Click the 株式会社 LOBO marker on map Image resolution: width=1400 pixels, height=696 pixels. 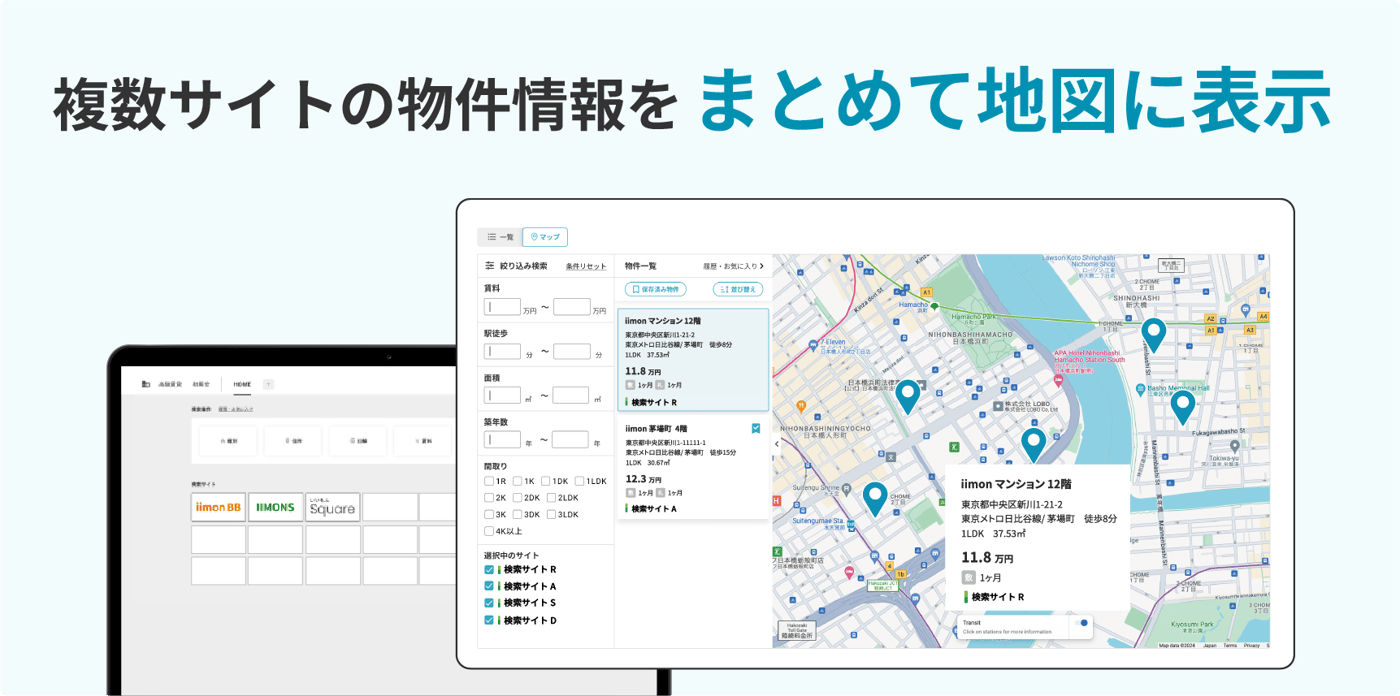[x=998, y=406]
